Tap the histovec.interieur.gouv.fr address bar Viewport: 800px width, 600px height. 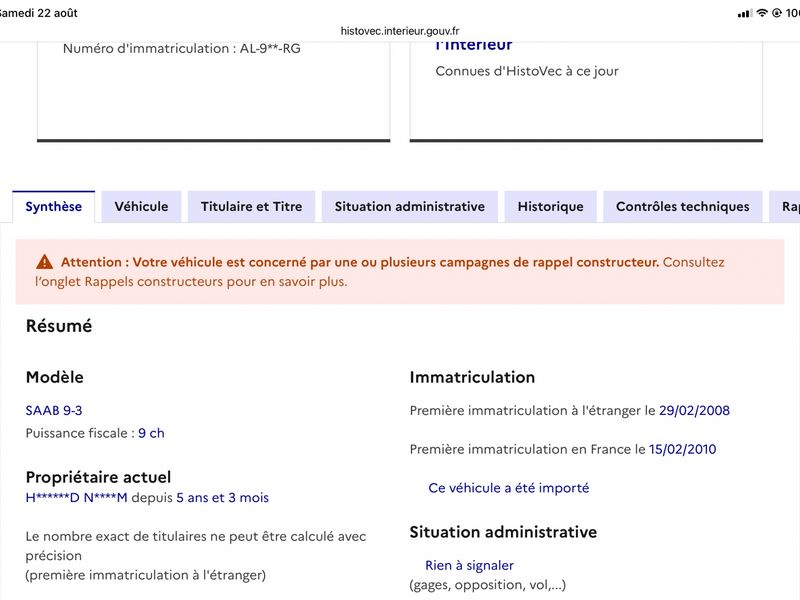[400, 31]
